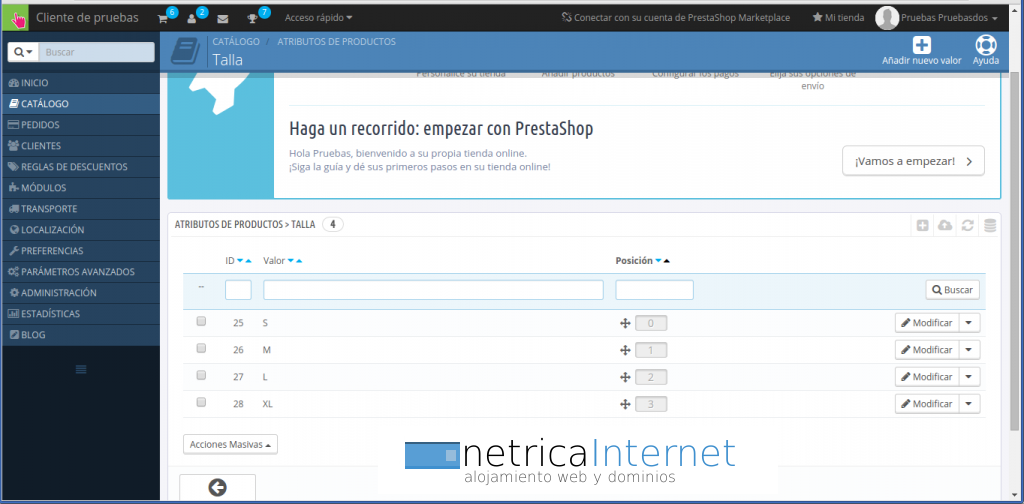Click the add new value toolbar icon
Image resolution: width=1024 pixels, height=504 pixels.
[x=923, y=225]
